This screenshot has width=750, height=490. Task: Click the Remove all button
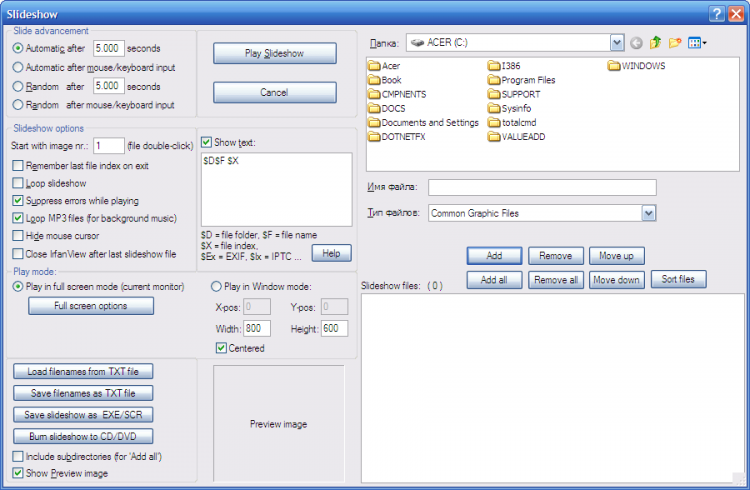pos(556,279)
